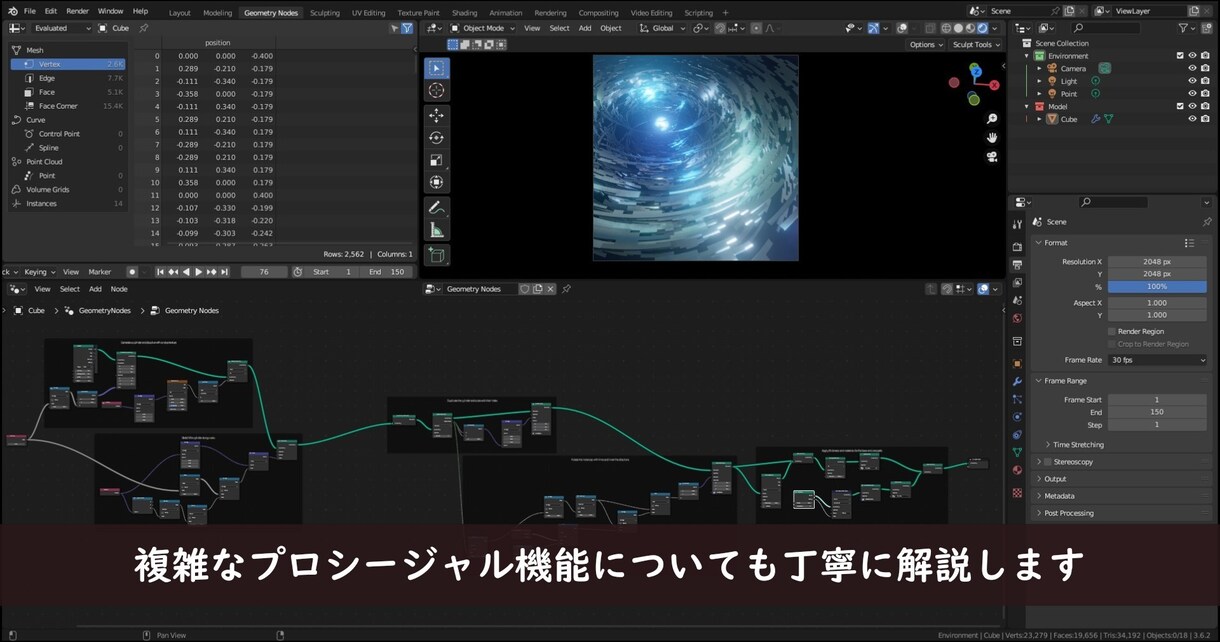Viewport: 1220px width, 642px height.
Task: Open the Sculpt Tools dropdown
Action: [x=975, y=45]
